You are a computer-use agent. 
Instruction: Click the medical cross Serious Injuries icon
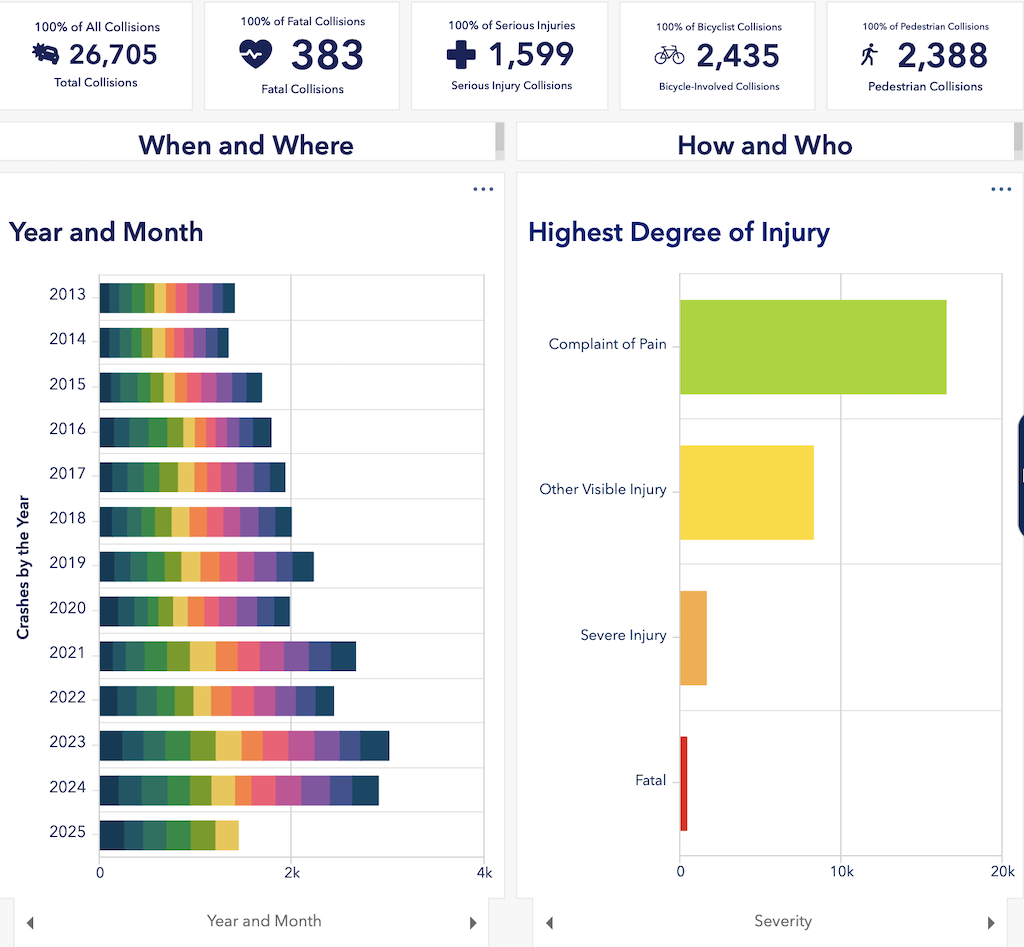pos(461,54)
